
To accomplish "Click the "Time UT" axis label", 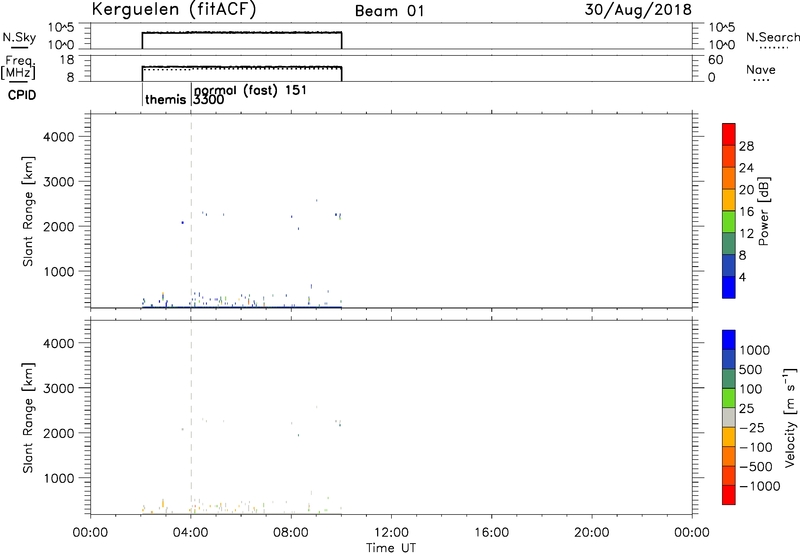I will point(391,548).
